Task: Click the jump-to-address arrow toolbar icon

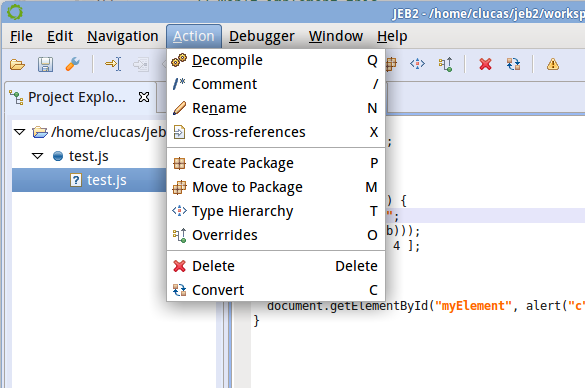Action: pos(113,64)
